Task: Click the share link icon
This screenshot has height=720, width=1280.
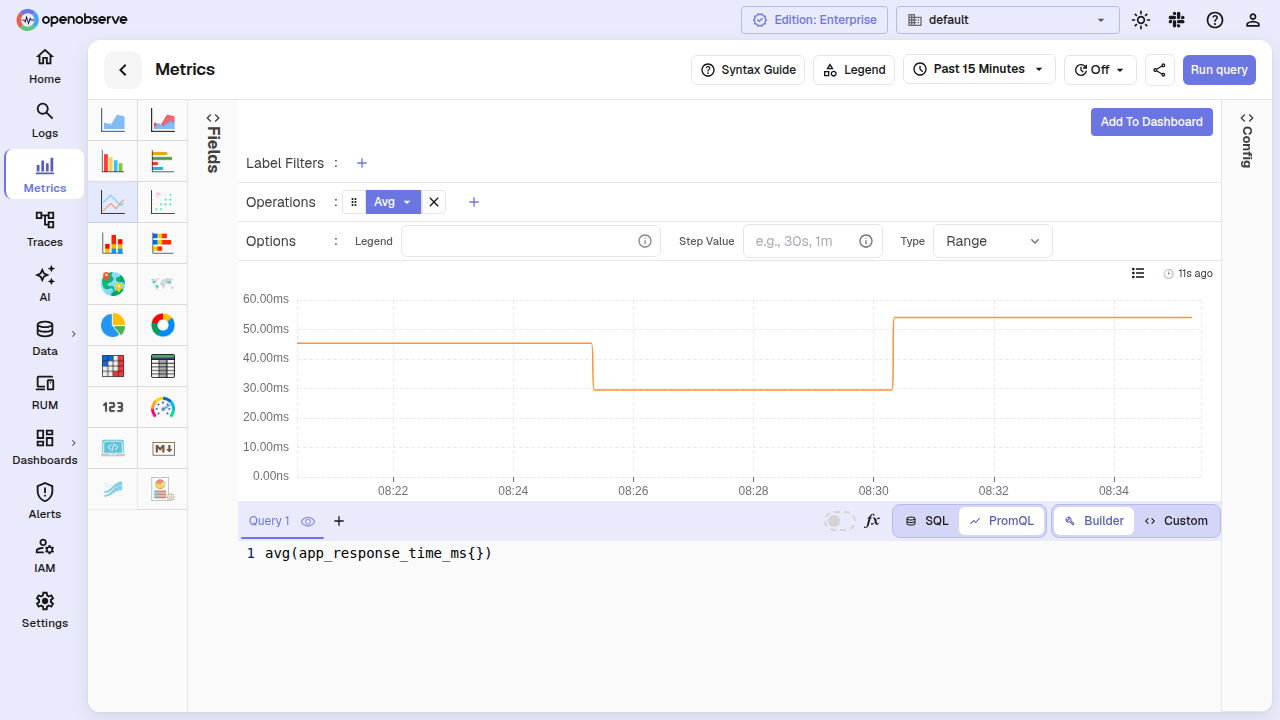Action: coord(1160,70)
